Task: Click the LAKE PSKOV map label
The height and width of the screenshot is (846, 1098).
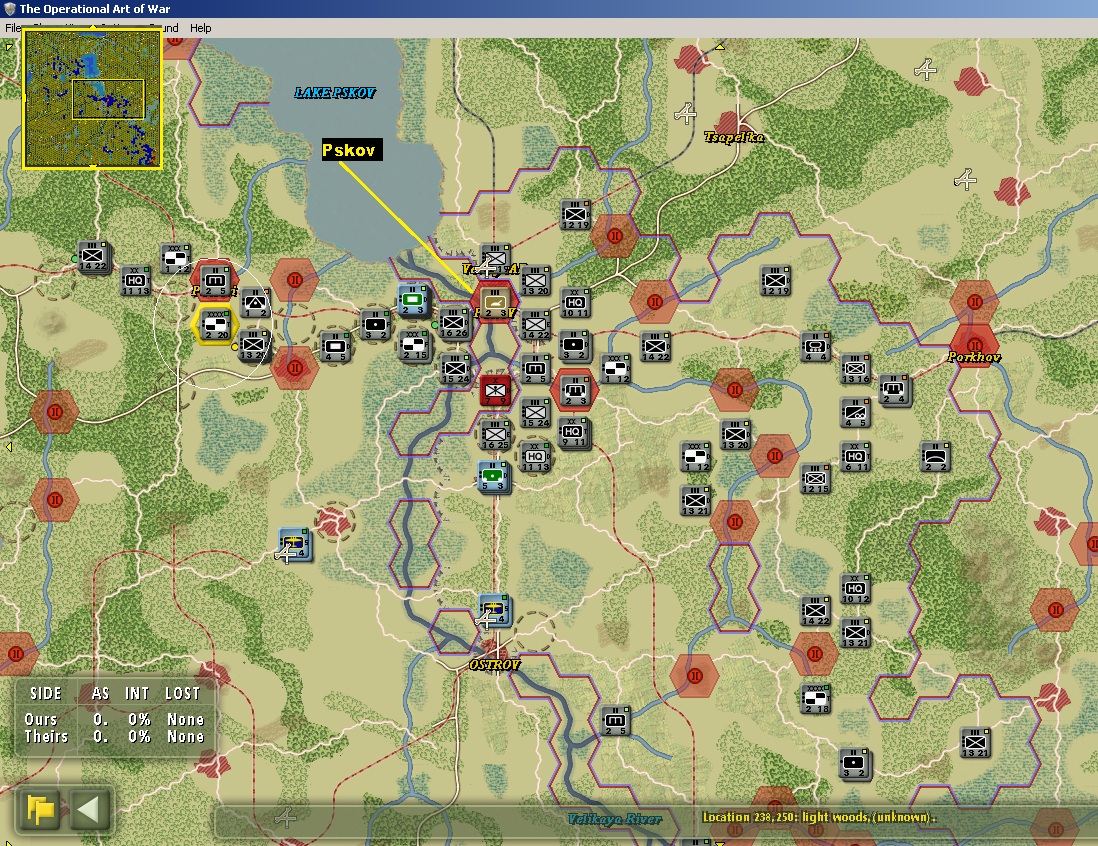Action: point(335,92)
